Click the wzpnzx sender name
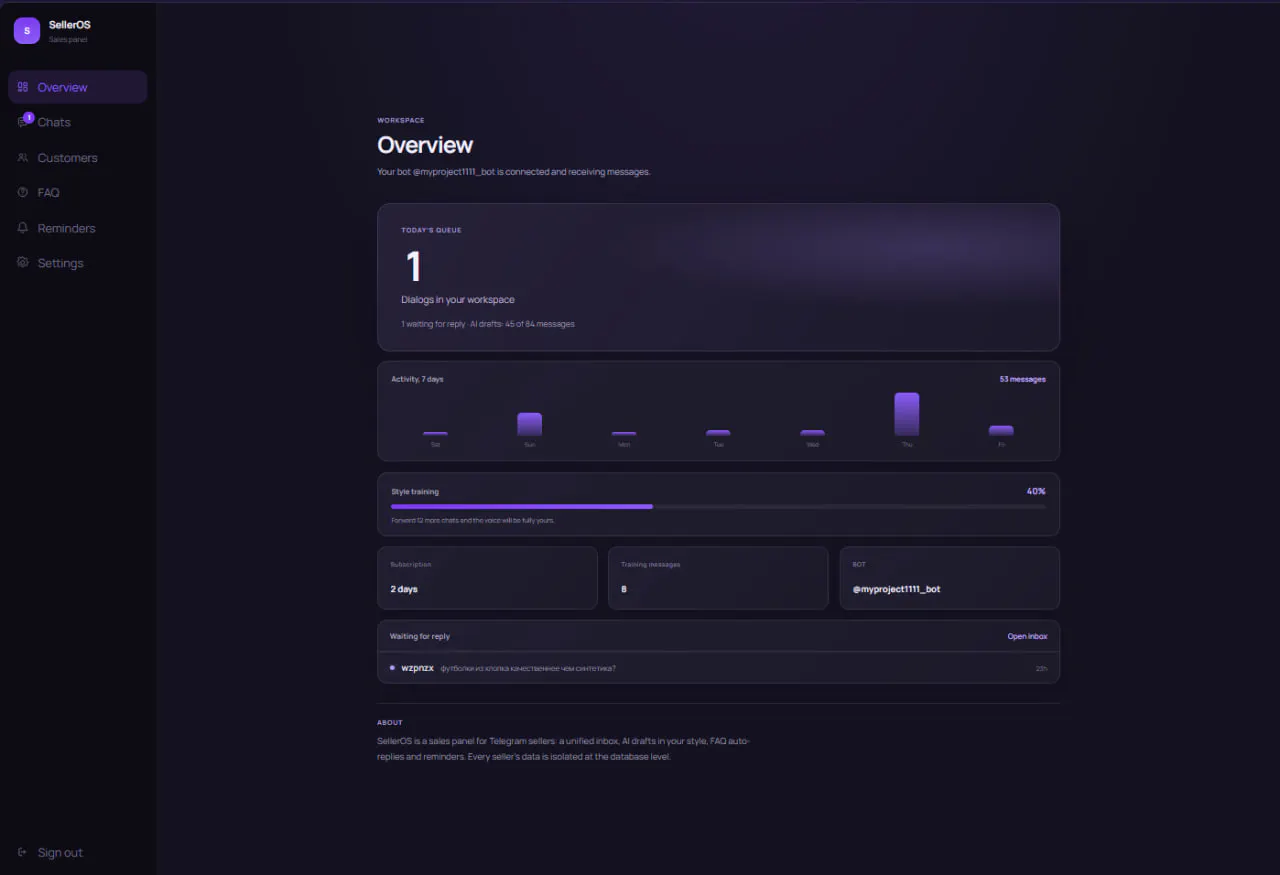Screen dimensions: 1280x875 pos(418,668)
